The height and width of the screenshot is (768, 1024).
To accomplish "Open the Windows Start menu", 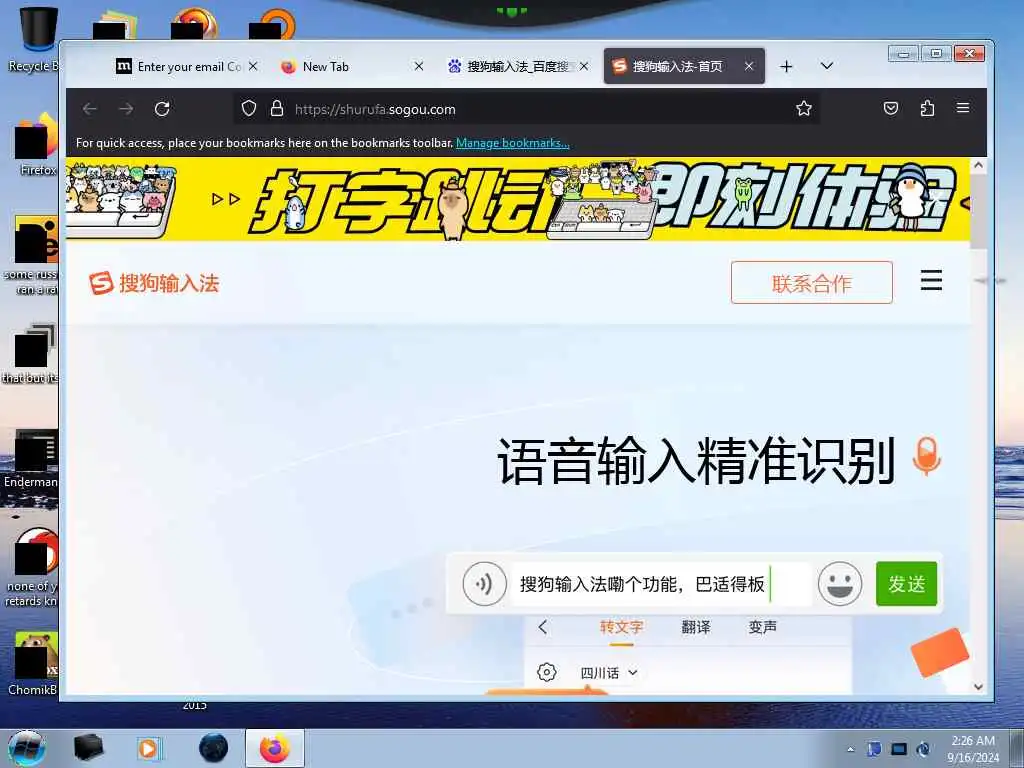I will (x=27, y=748).
